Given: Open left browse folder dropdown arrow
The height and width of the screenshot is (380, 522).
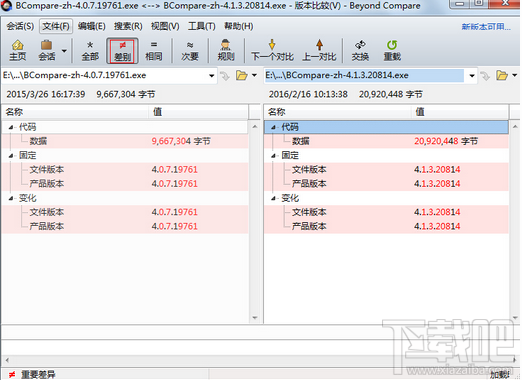Looking at the screenshot, I should (254, 75).
